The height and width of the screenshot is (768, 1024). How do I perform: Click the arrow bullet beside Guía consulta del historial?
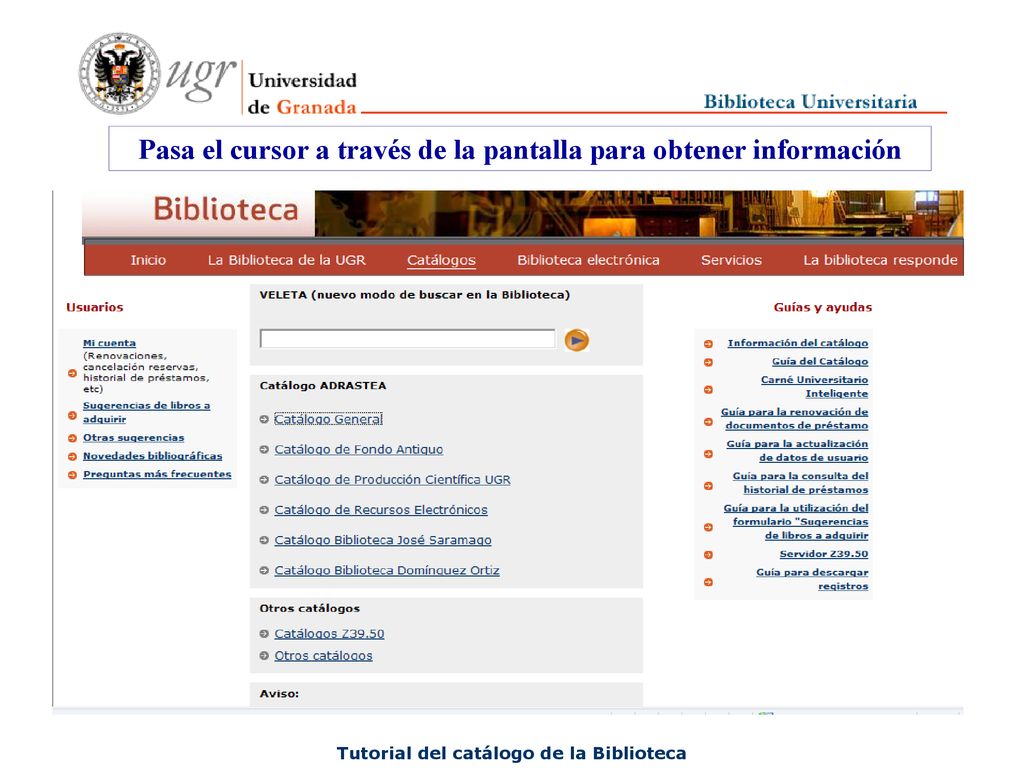click(708, 486)
